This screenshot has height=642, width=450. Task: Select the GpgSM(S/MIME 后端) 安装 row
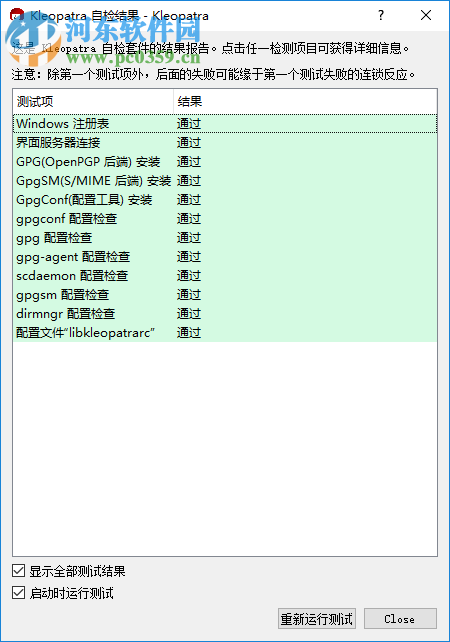(225, 181)
